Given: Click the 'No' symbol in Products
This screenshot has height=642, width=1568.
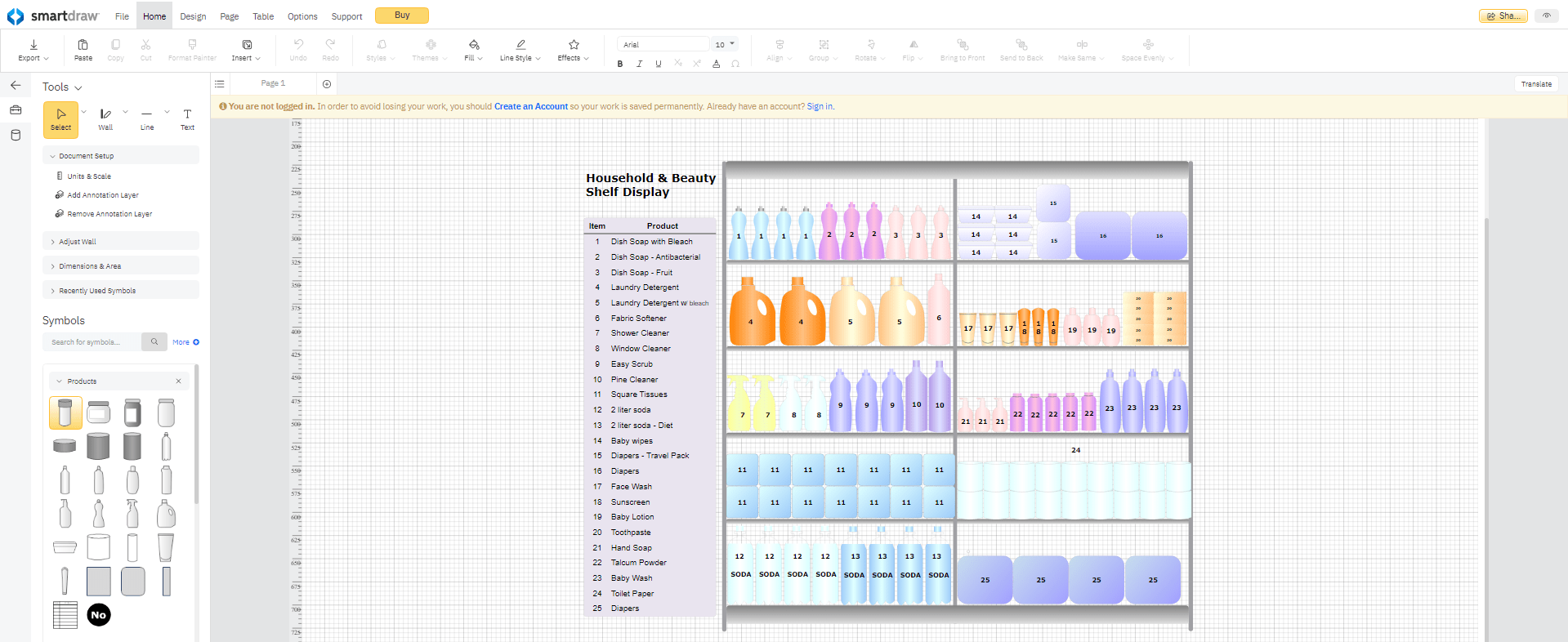Looking at the screenshot, I should point(99,615).
